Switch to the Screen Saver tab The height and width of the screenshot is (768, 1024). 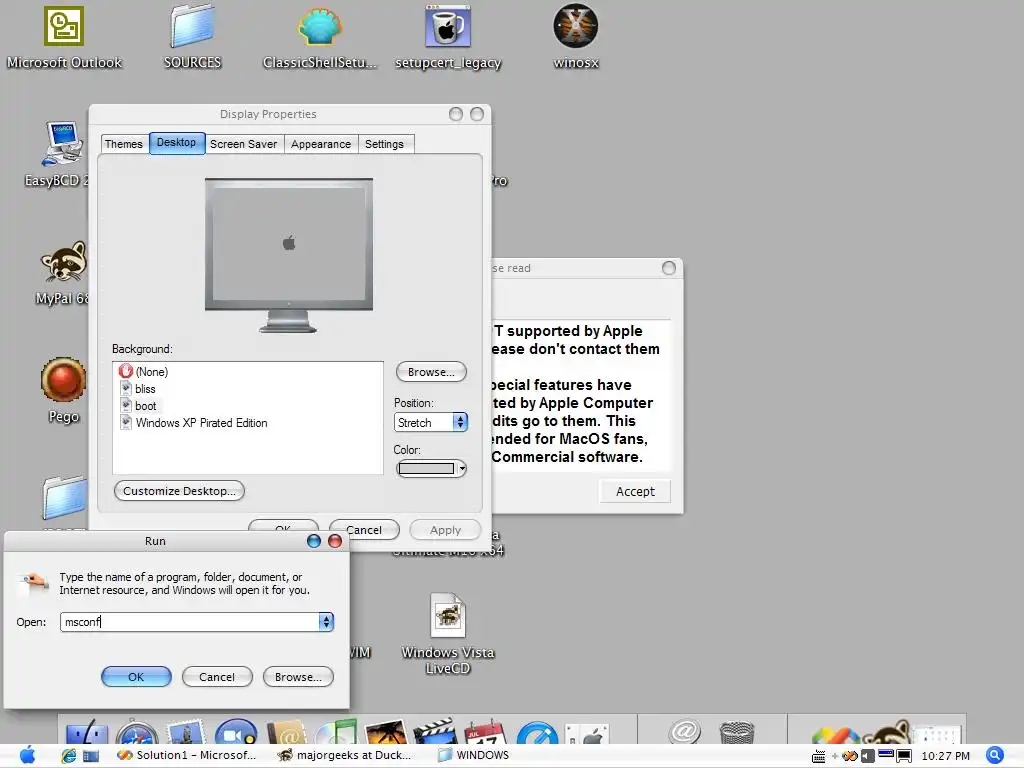pyautogui.click(x=244, y=144)
